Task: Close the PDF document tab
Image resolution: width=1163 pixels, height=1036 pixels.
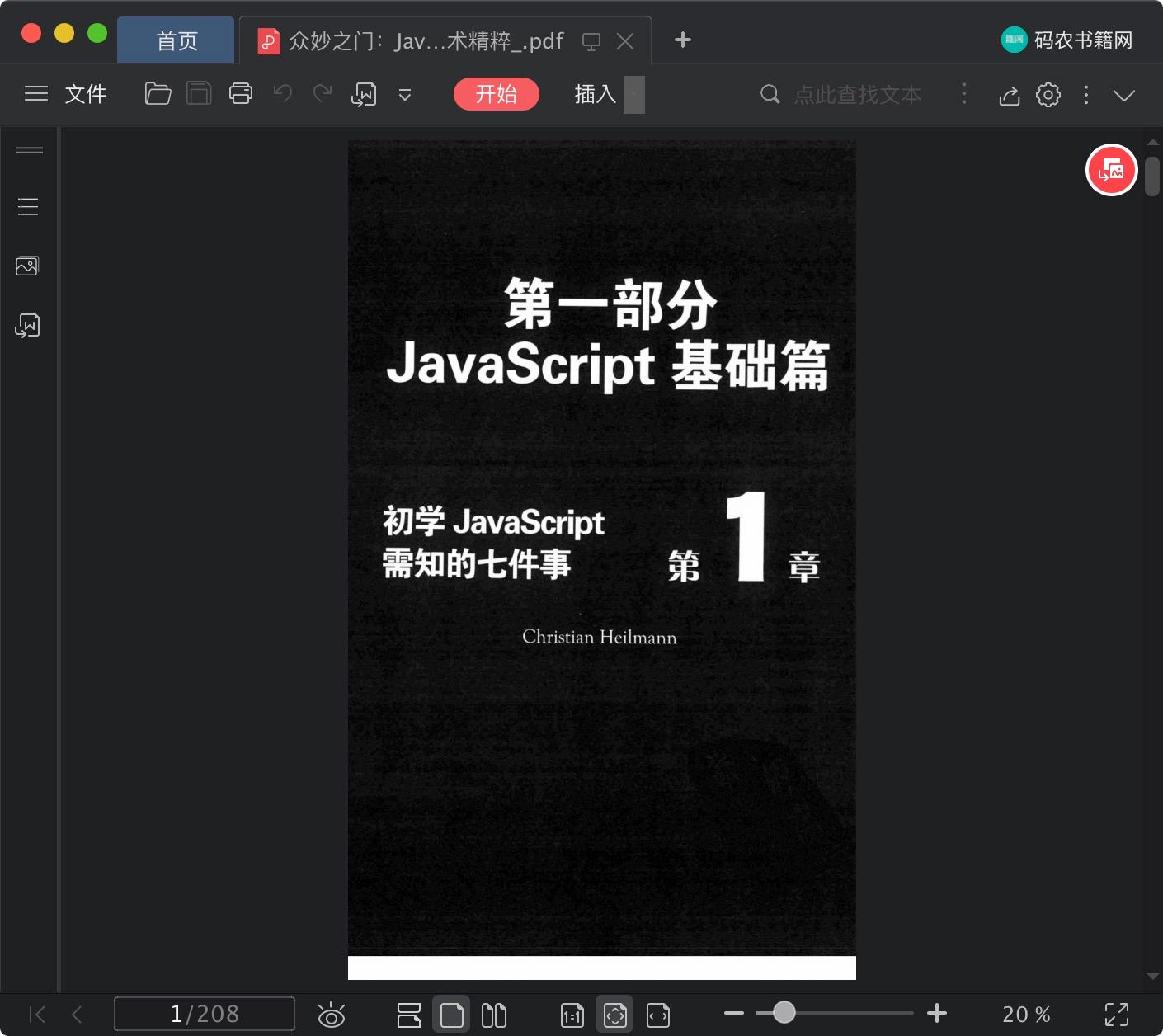Action: pyautogui.click(x=625, y=41)
